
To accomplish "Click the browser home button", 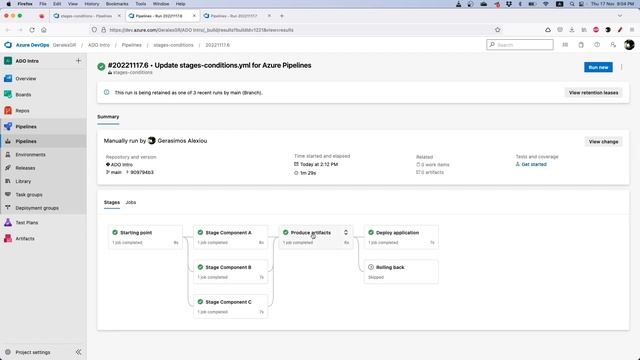I will click(x=44, y=30).
